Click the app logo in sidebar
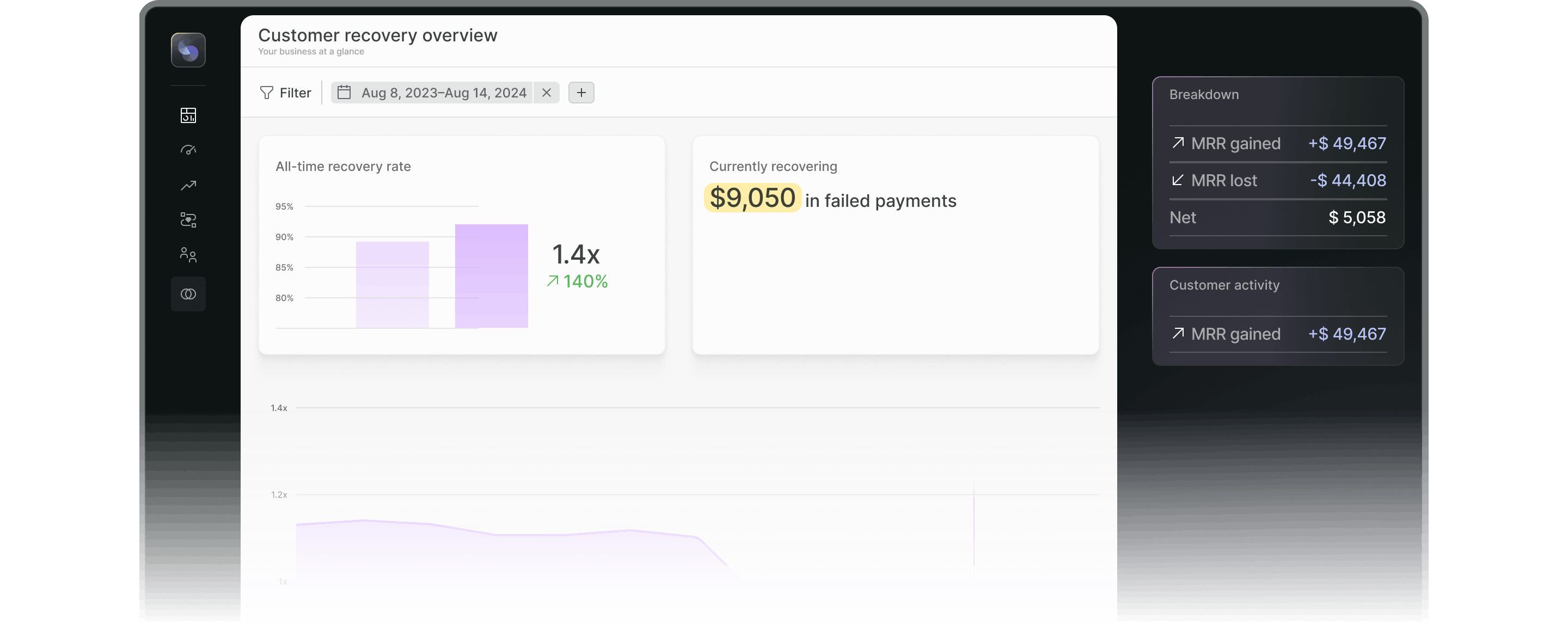The width and height of the screenshot is (1568, 625). (x=188, y=50)
